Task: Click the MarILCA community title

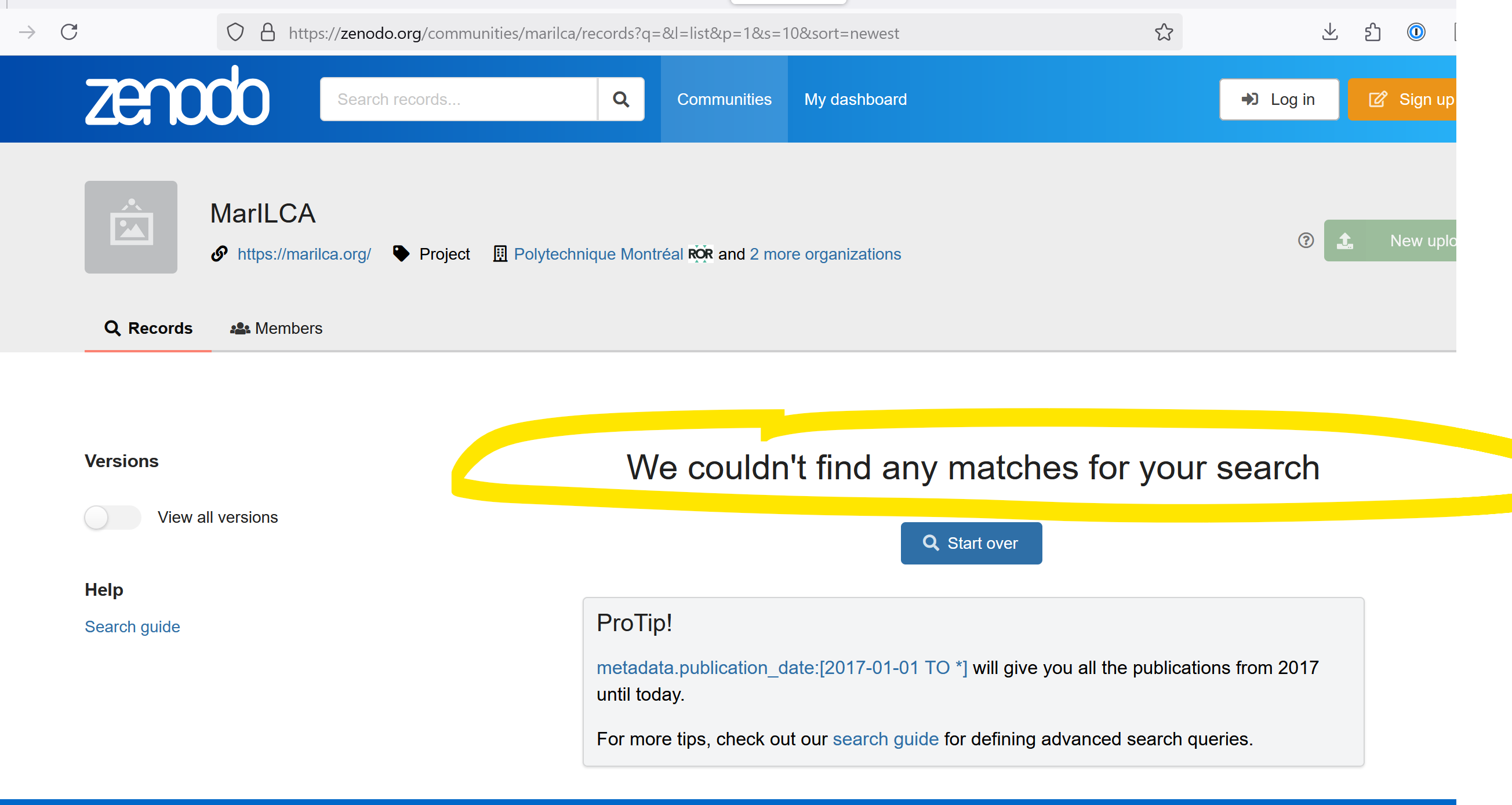Action: click(263, 213)
